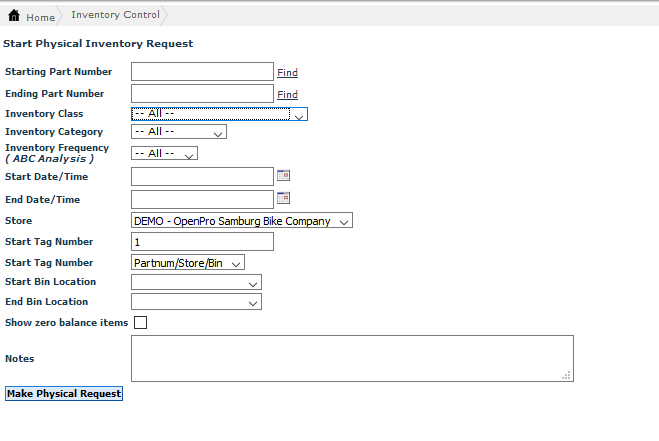Expand the Inventory Class dropdown
This screenshot has width=659, height=441.
[219, 114]
